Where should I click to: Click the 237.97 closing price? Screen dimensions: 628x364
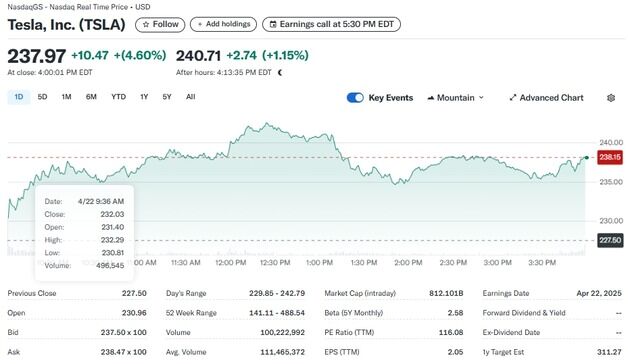pos(36,56)
